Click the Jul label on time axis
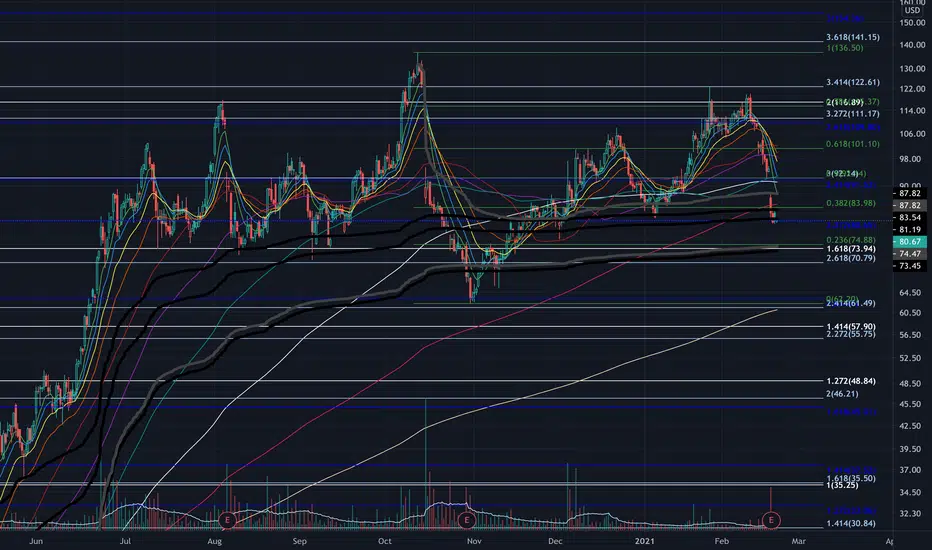Viewport: 932px width, 550px height. 125,541
